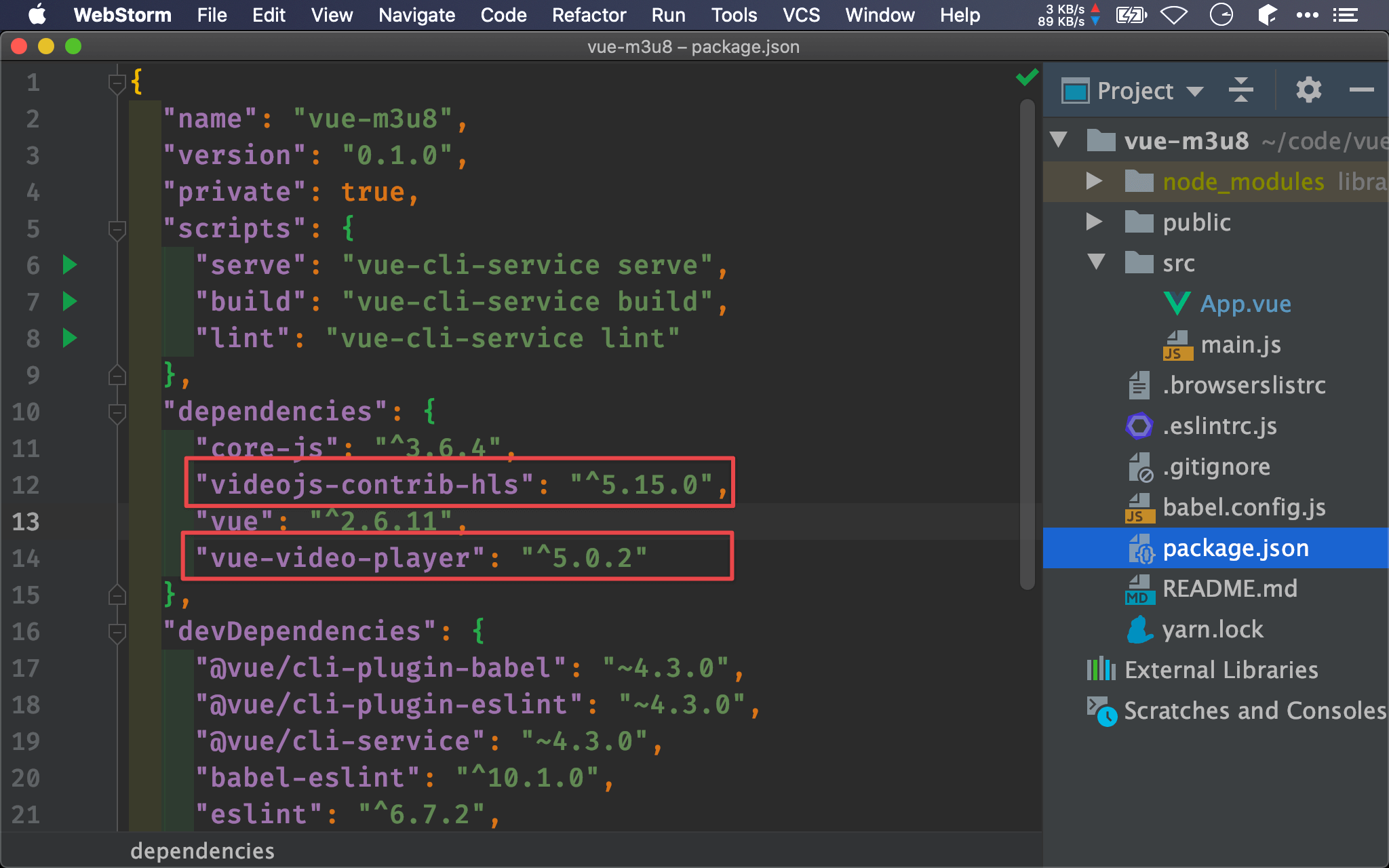Click Scratches and Consoles icon
1389x868 pixels.
coord(1101,711)
